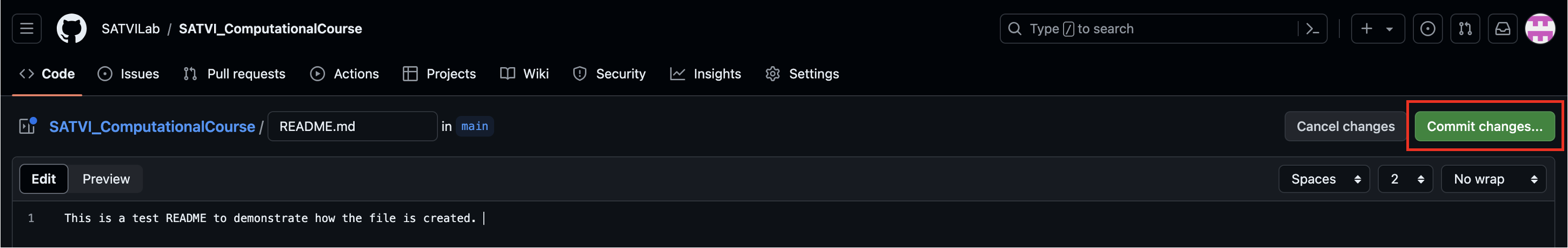Image resolution: width=1568 pixels, height=248 pixels.
Task: Open the Spaces indent mode dropdown
Action: 1324,179
